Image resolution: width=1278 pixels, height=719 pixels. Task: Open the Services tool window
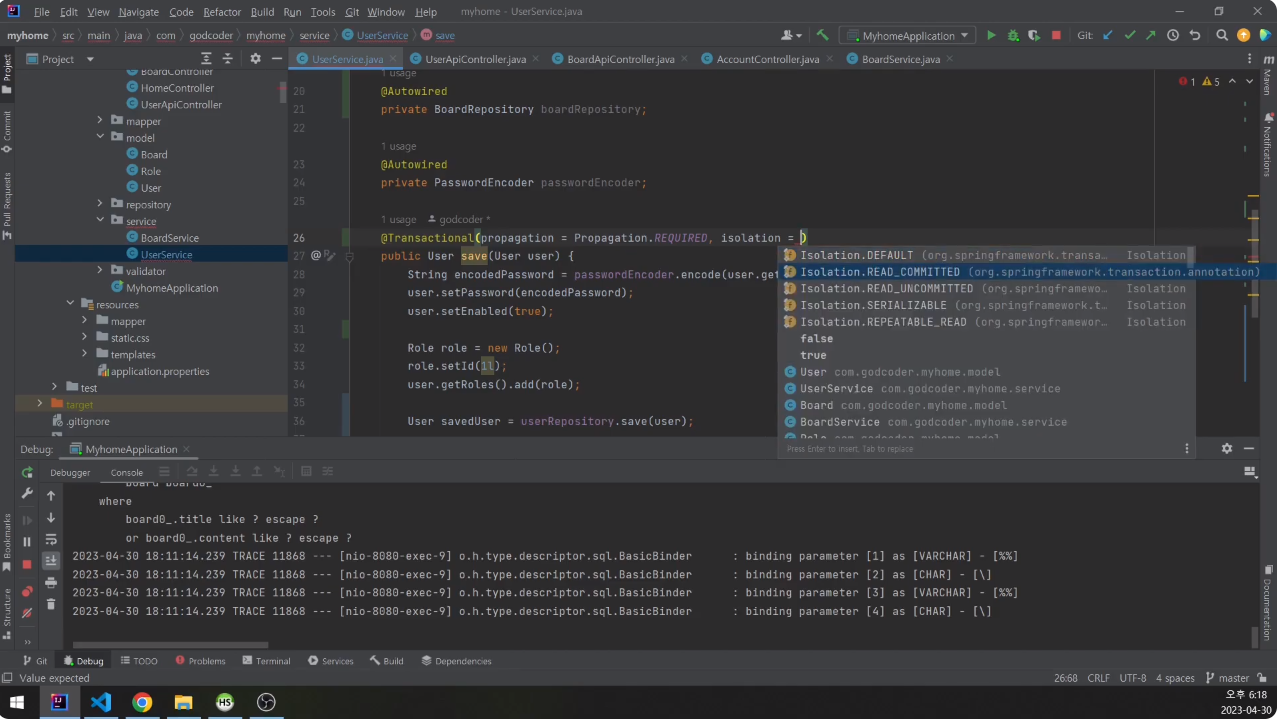(330, 661)
